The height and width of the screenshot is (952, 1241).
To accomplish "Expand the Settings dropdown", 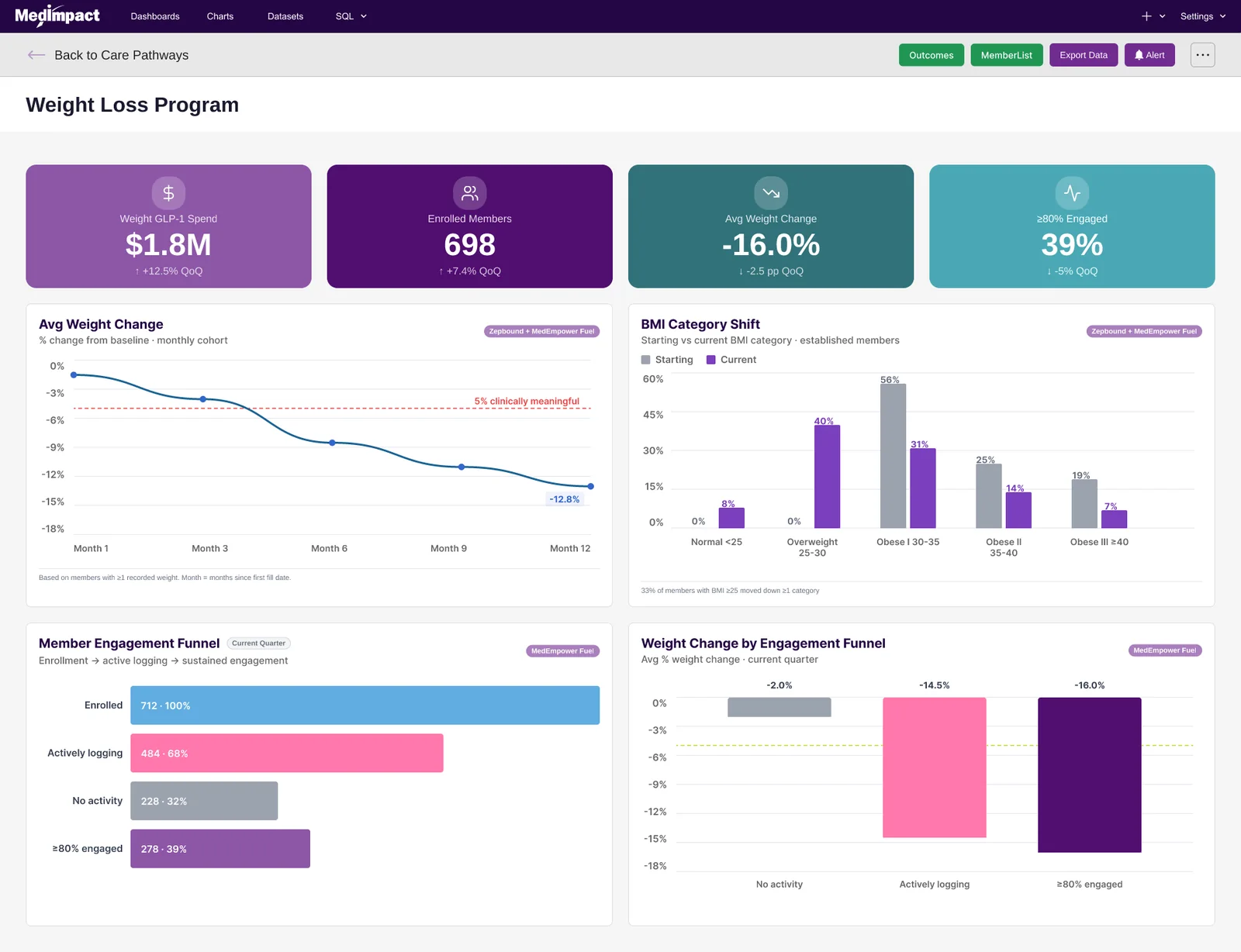I will [1203, 16].
